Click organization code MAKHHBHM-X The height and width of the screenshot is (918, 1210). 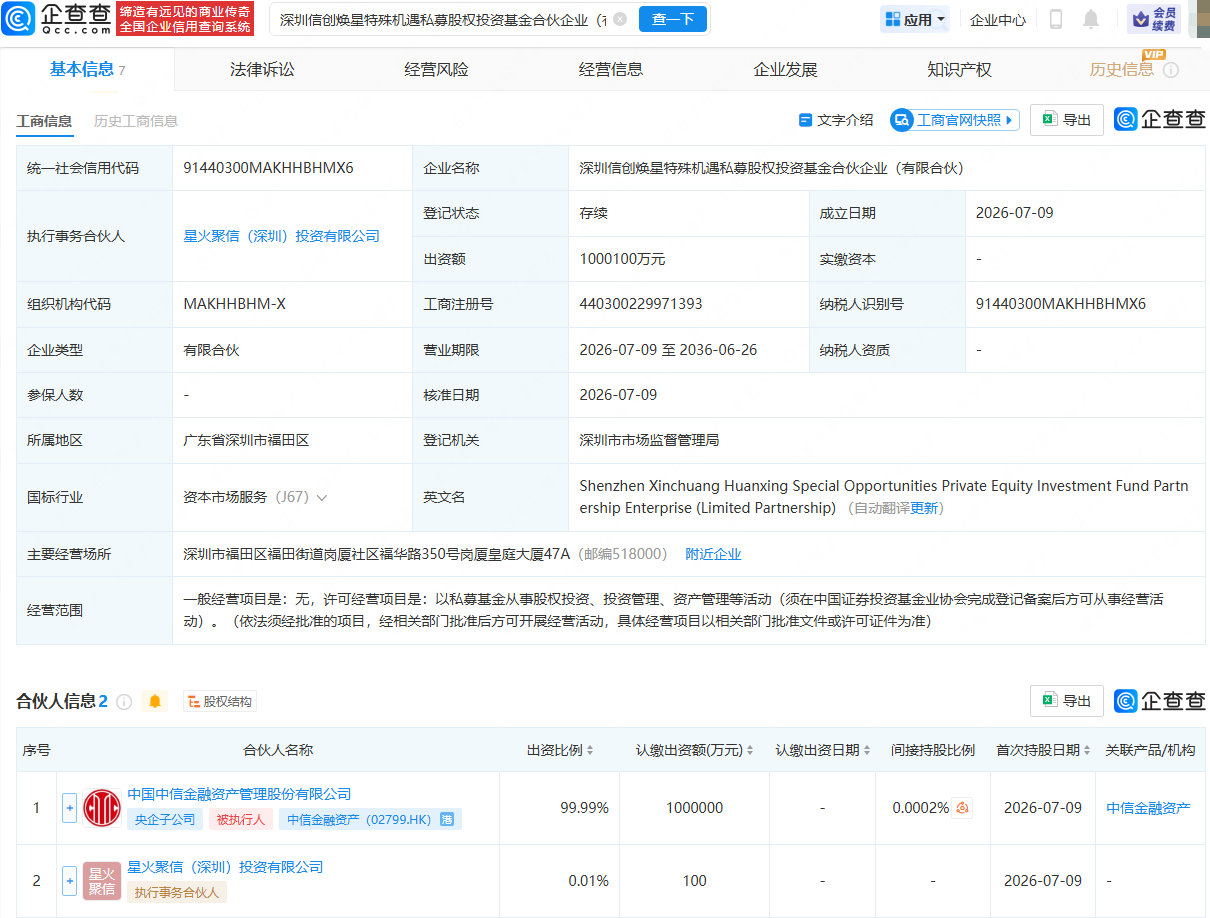point(235,304)
